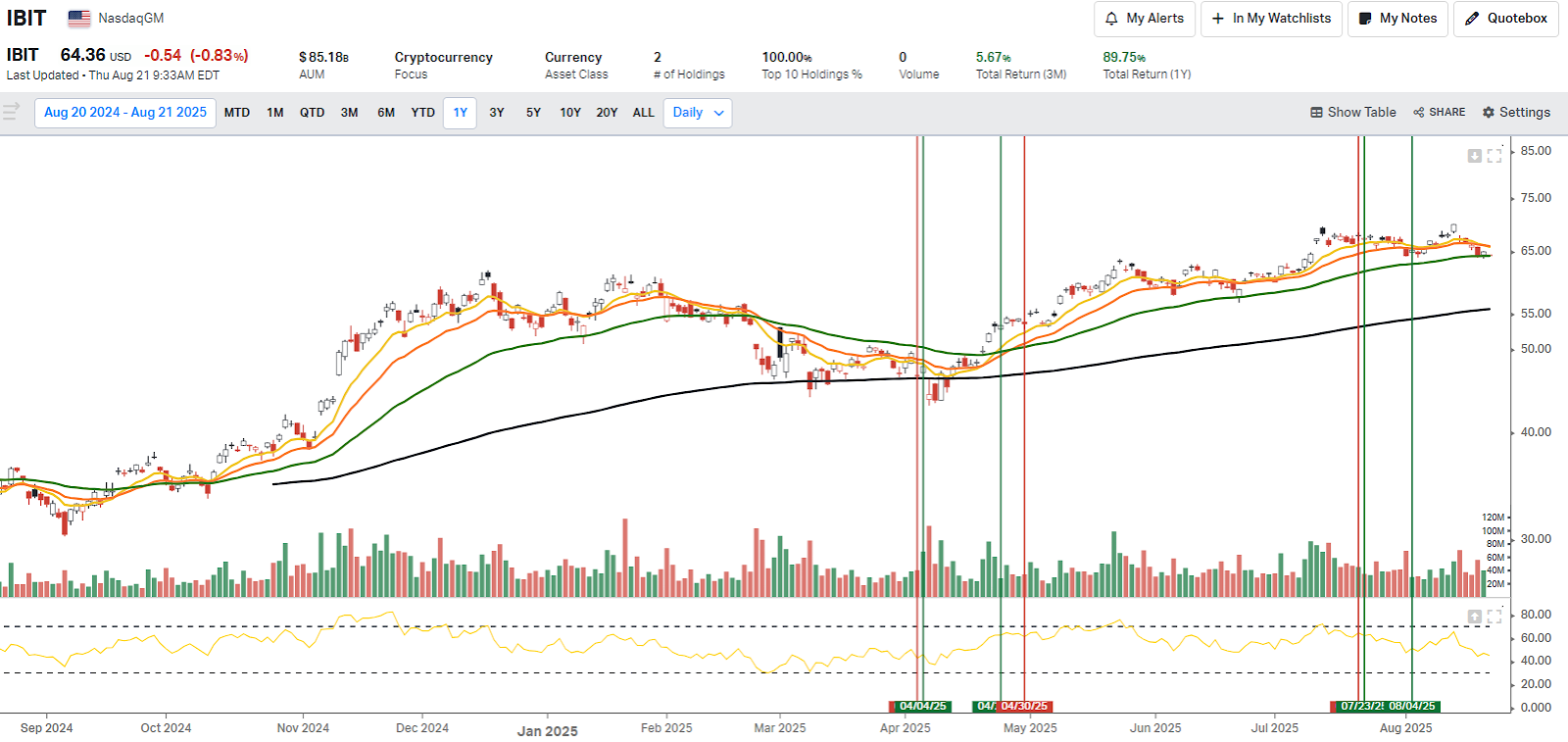Viewport: 1568px width, 742px height.
Task: Open the Daily frequency dropdown
Action: (x=698, y=113)
